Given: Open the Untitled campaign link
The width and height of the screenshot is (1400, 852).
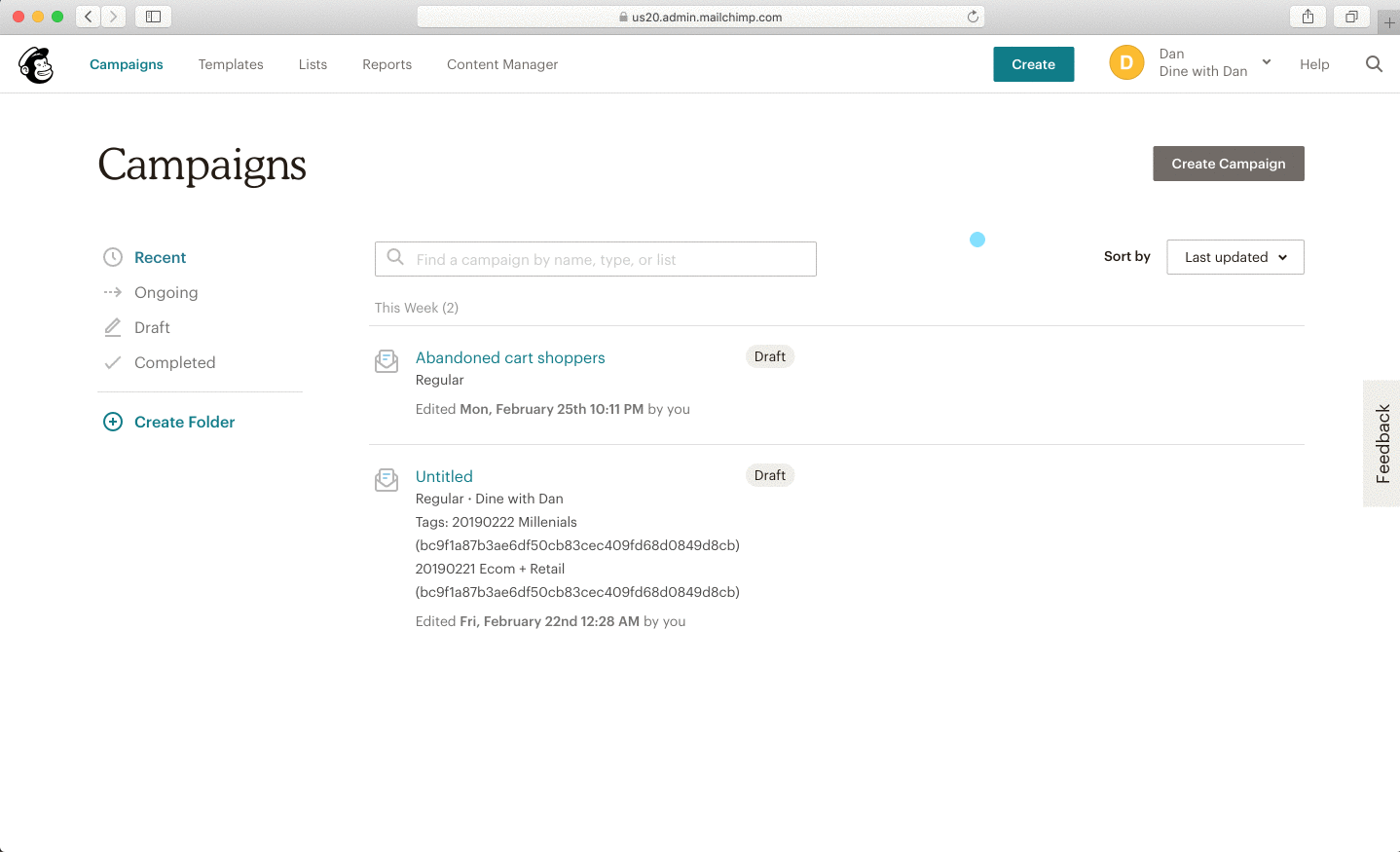Looking at the screenshot, I should click(444, 476).
